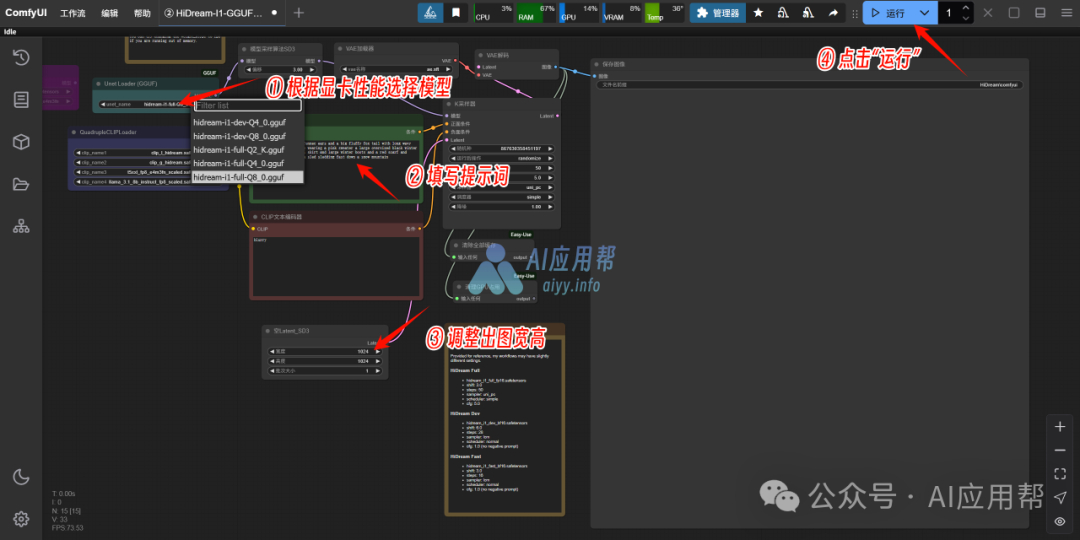Decrease batch count with down stepper arrow
The height and width of the screenshot is (540, 1080).
pos(966,18)
